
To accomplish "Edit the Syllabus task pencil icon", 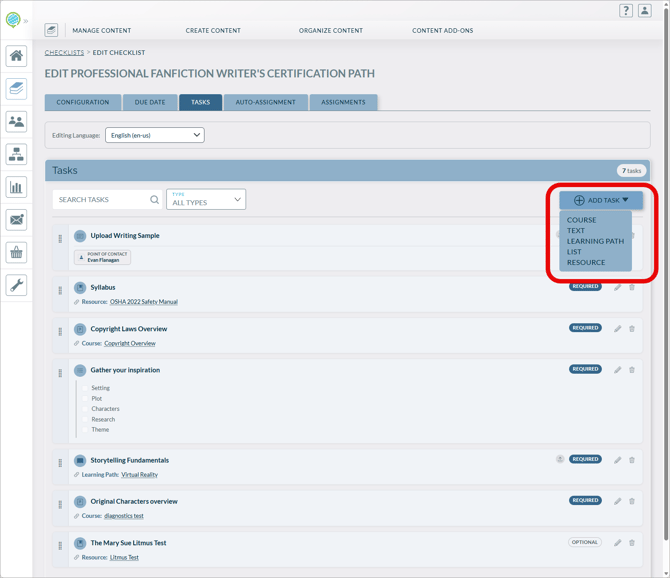I will click(x=617, y=288).
